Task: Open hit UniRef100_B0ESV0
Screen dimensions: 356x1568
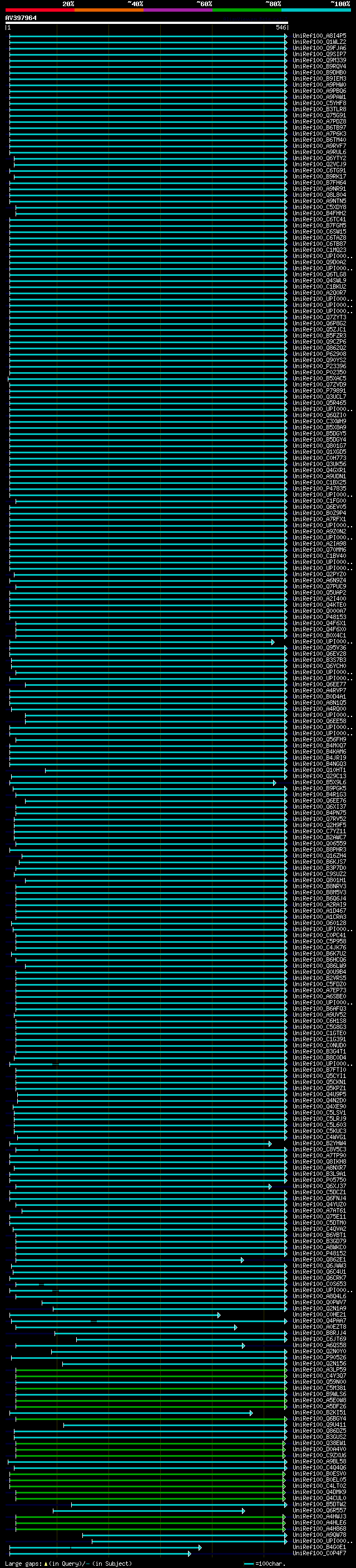Action: coord(319,1473)
